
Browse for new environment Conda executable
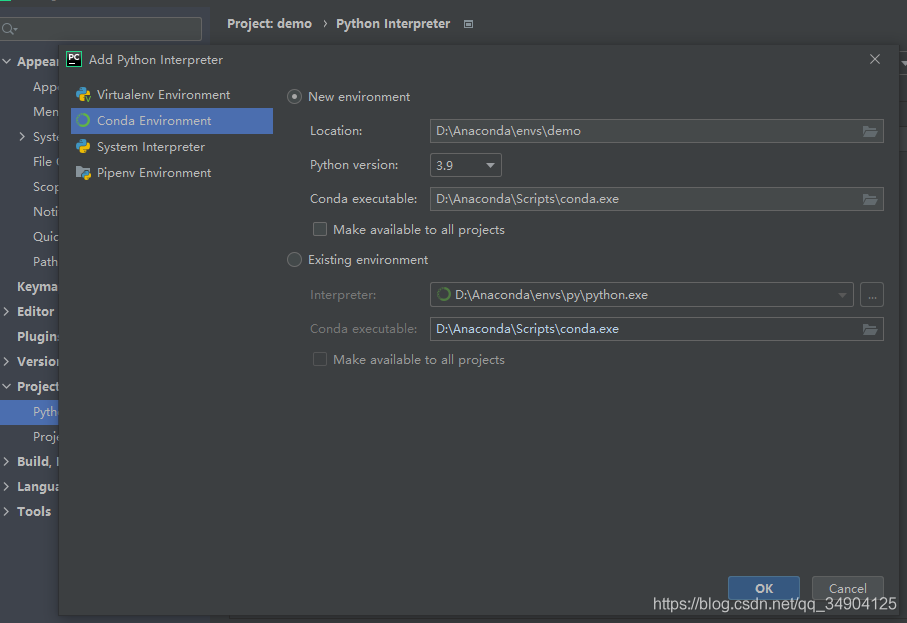870,199
